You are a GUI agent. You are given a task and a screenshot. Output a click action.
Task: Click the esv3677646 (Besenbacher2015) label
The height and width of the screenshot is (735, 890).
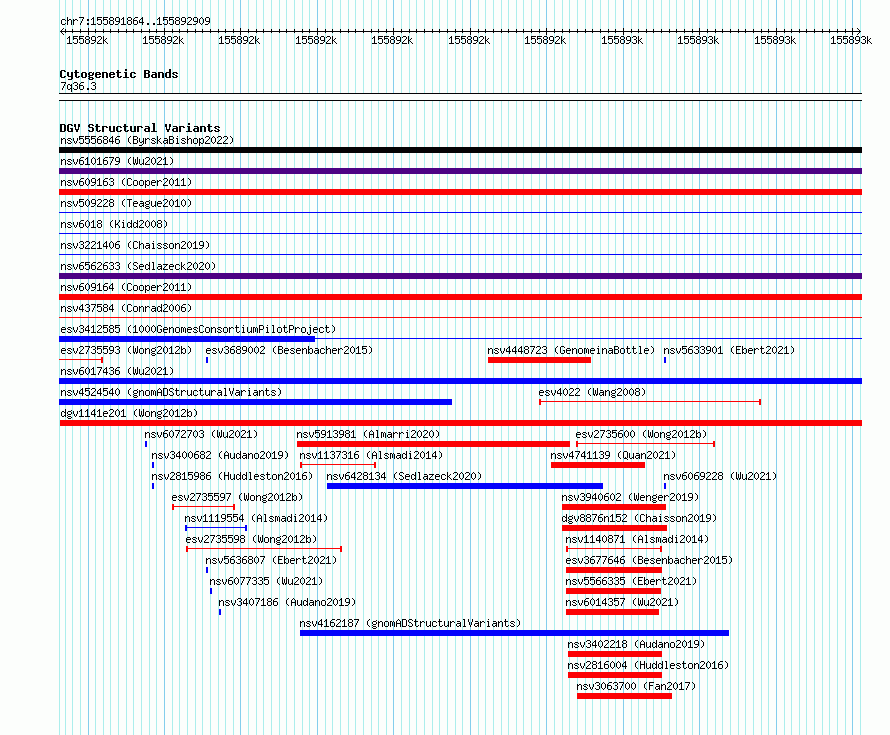point(649,560)
